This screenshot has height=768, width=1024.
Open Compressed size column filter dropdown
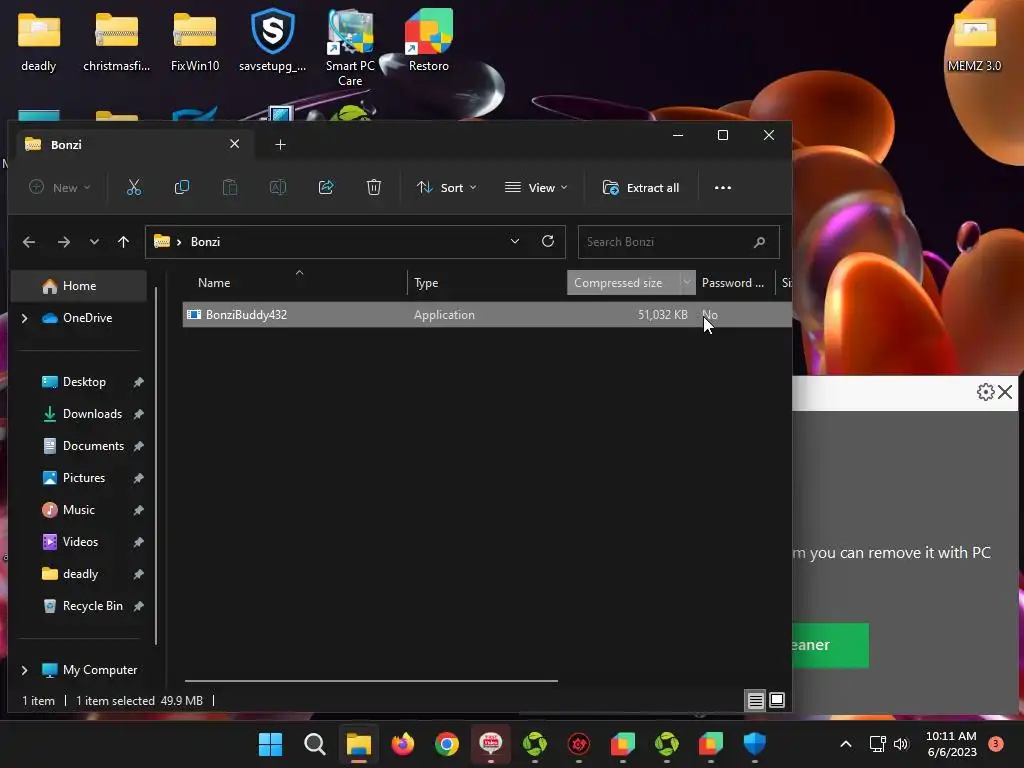[x=687, y=283]
